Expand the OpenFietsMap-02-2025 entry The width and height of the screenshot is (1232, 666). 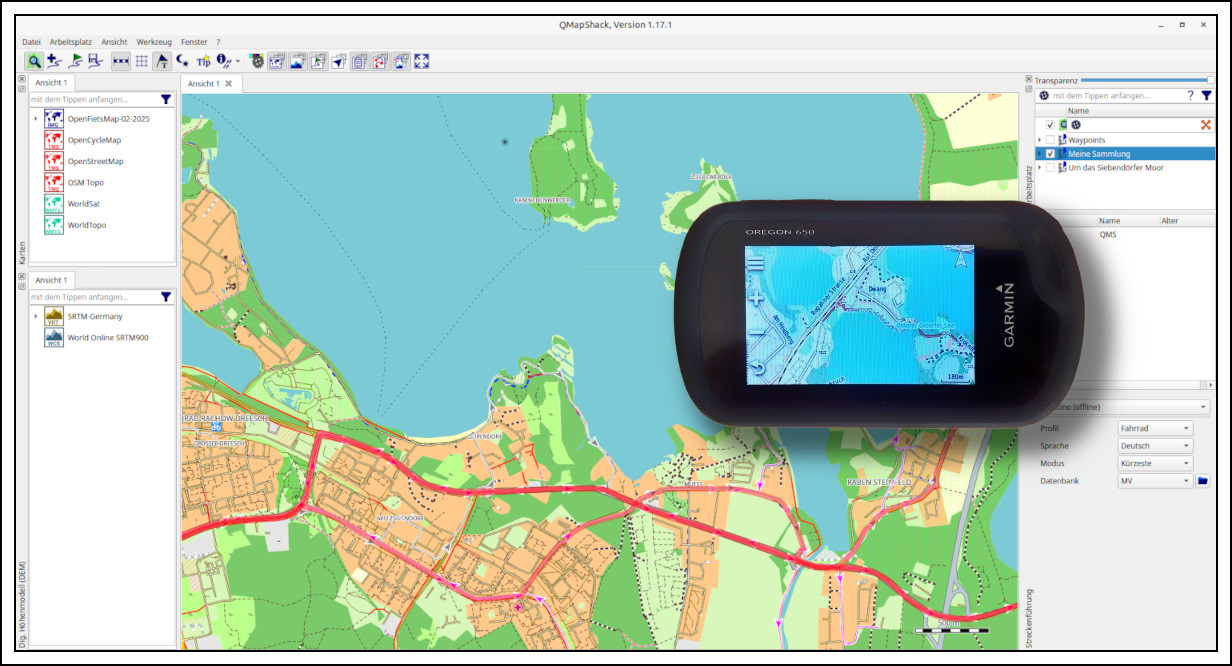tap(36, 119)
